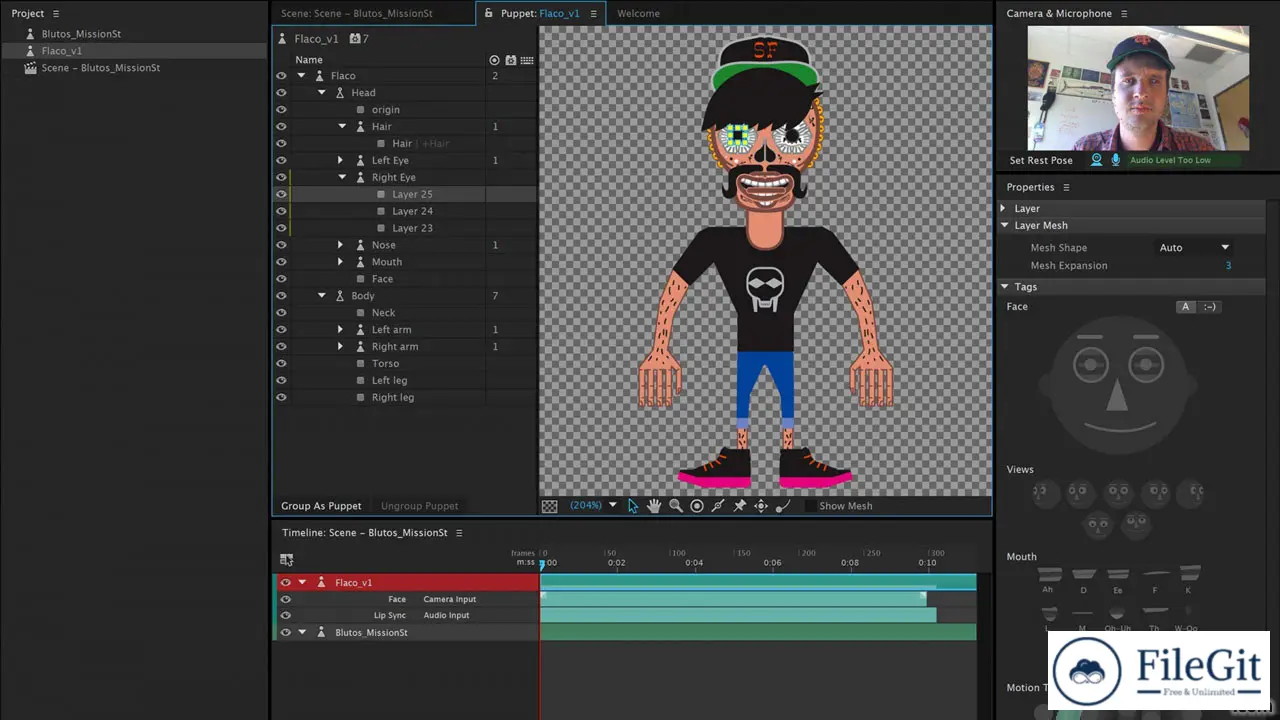
Task: Select the Dangle tool
Action: coord(783,506)
